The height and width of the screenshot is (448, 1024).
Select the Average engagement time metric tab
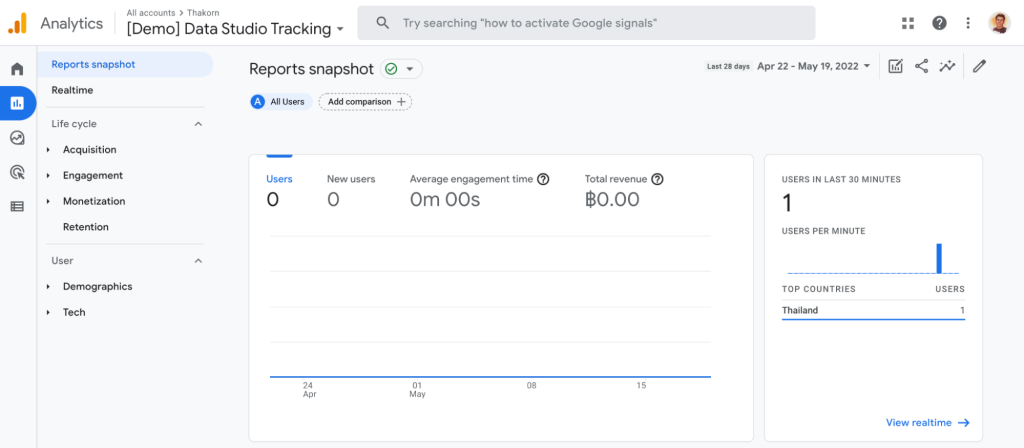(x=479, y=191)
